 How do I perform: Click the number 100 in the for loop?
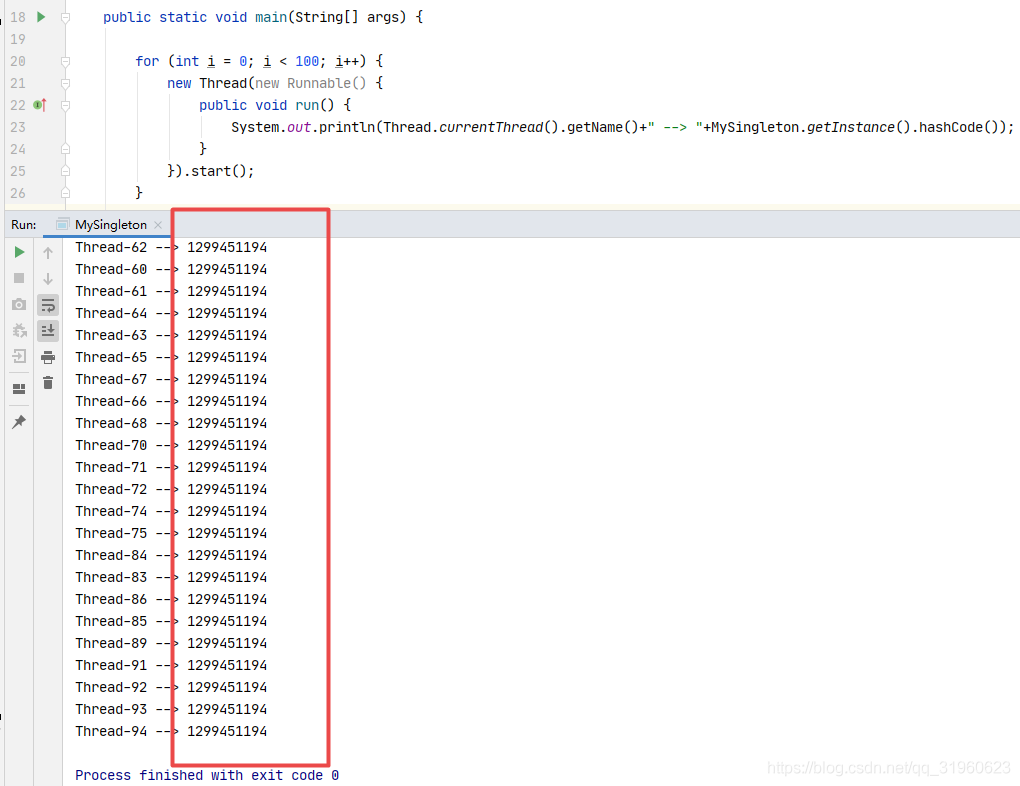pos(307,61)
